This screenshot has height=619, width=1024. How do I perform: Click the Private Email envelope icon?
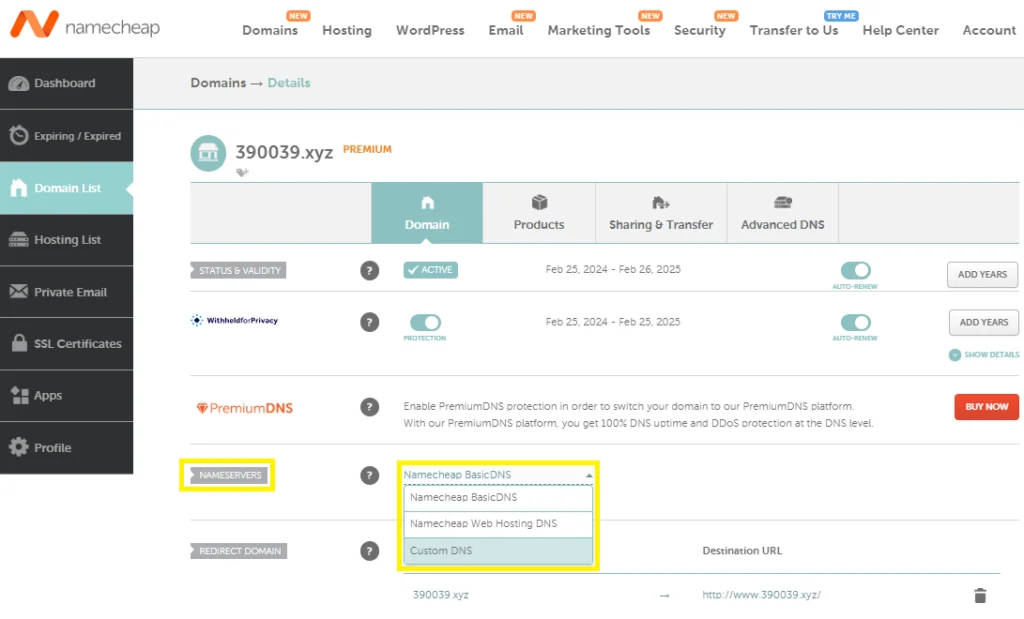pos(18,291)
